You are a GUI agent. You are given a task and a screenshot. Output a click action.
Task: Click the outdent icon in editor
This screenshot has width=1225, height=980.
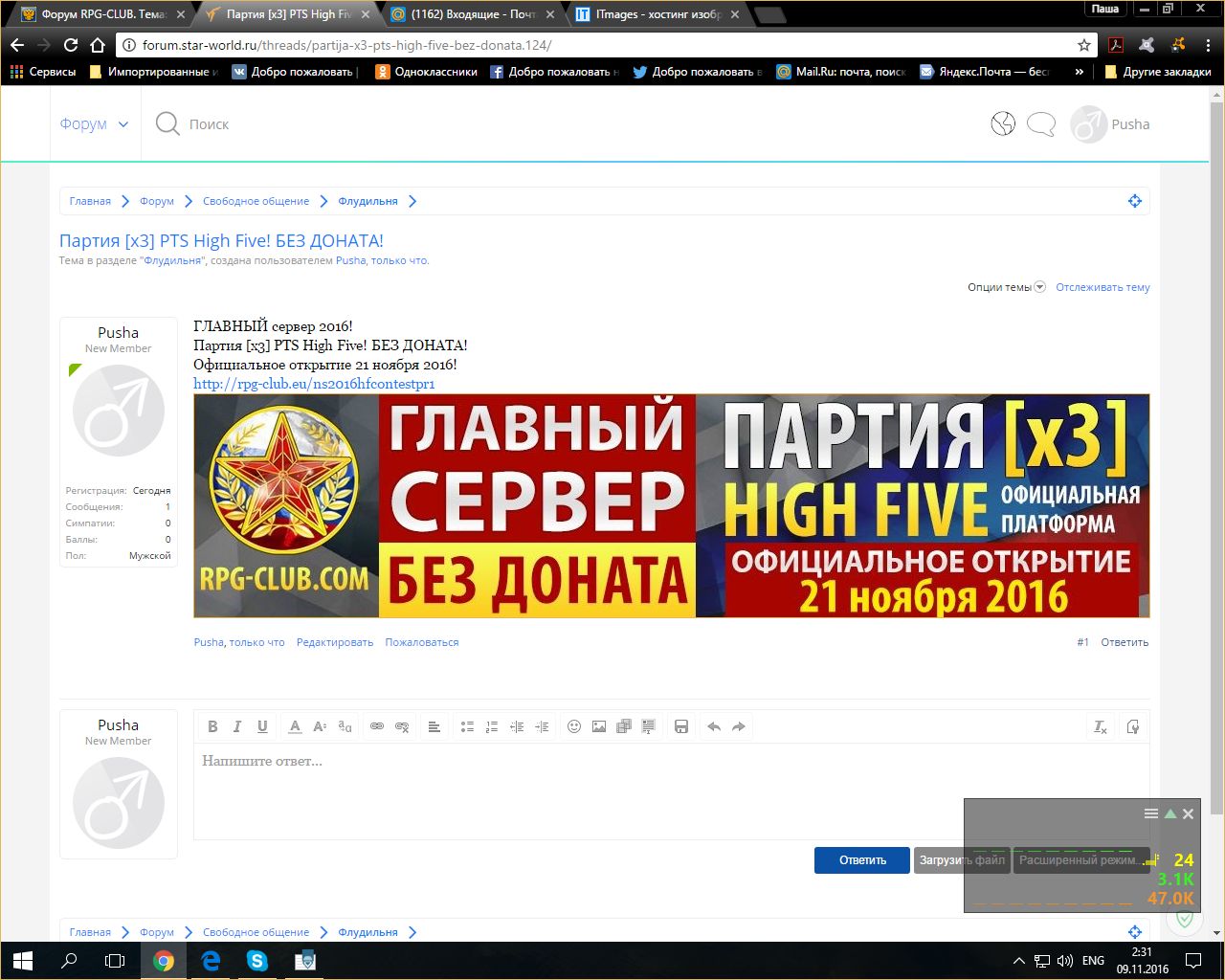pyautogui.click(x=517, y=726)
